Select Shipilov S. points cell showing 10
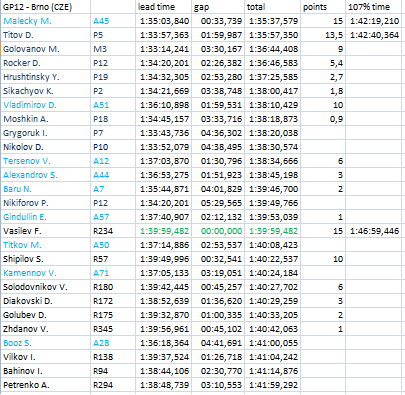Viewport: 405px width, 395px height. pyautogui.click(x=323, y=259)
